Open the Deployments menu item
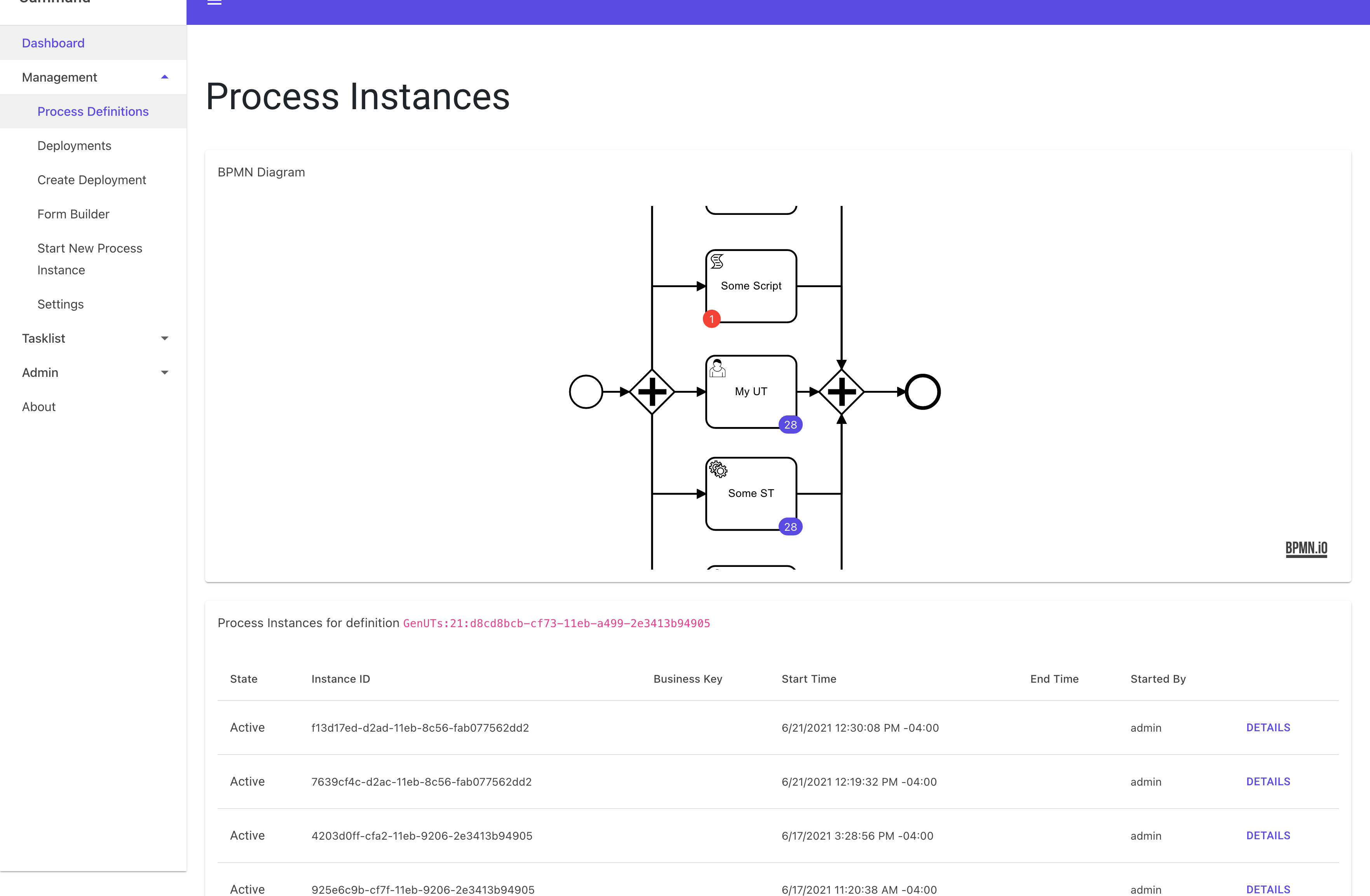 pyautogui.click(x=74, y=146)
